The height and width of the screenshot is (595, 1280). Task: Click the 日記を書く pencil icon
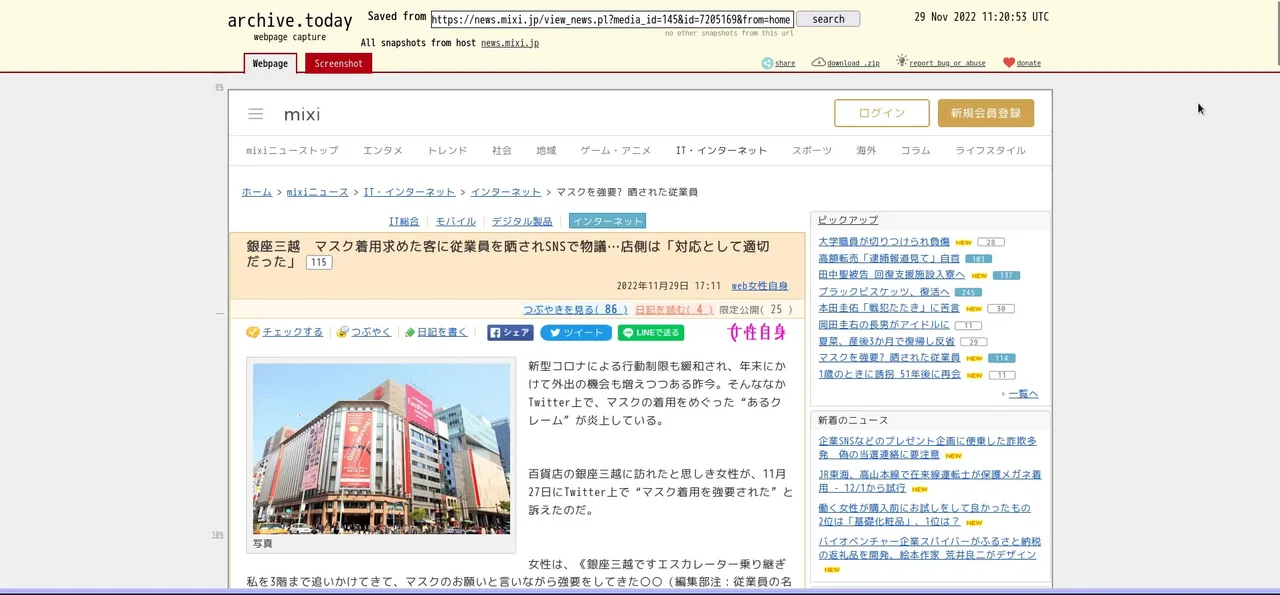(410, 332)
